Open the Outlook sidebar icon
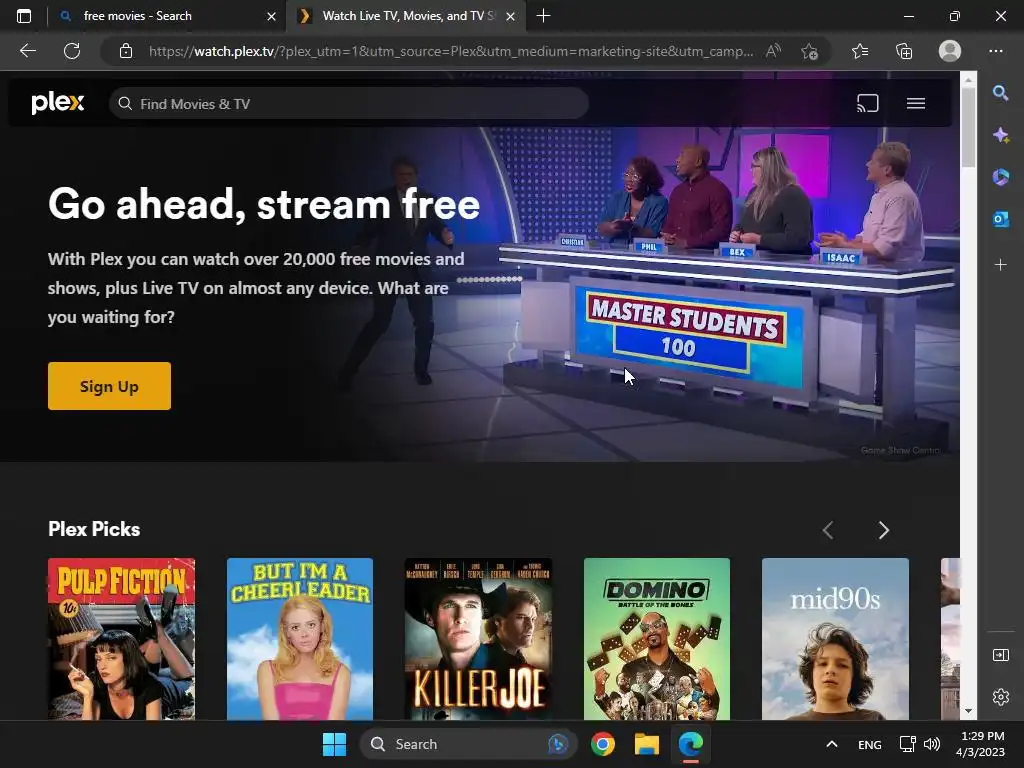 pos(1000,219)
